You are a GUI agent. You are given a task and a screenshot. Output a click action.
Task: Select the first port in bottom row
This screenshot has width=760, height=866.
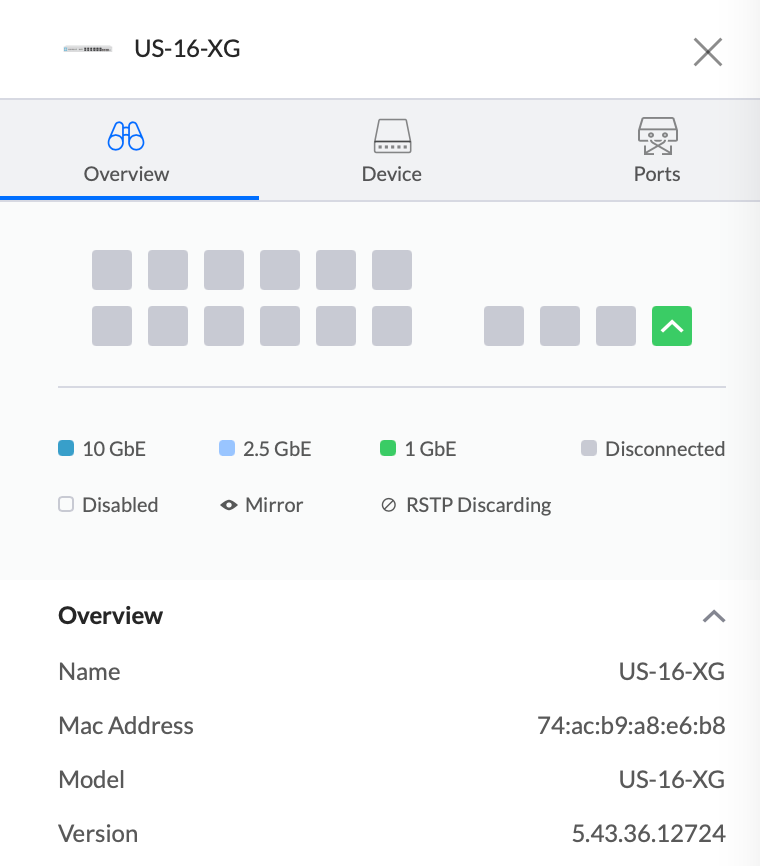(112, 326)
